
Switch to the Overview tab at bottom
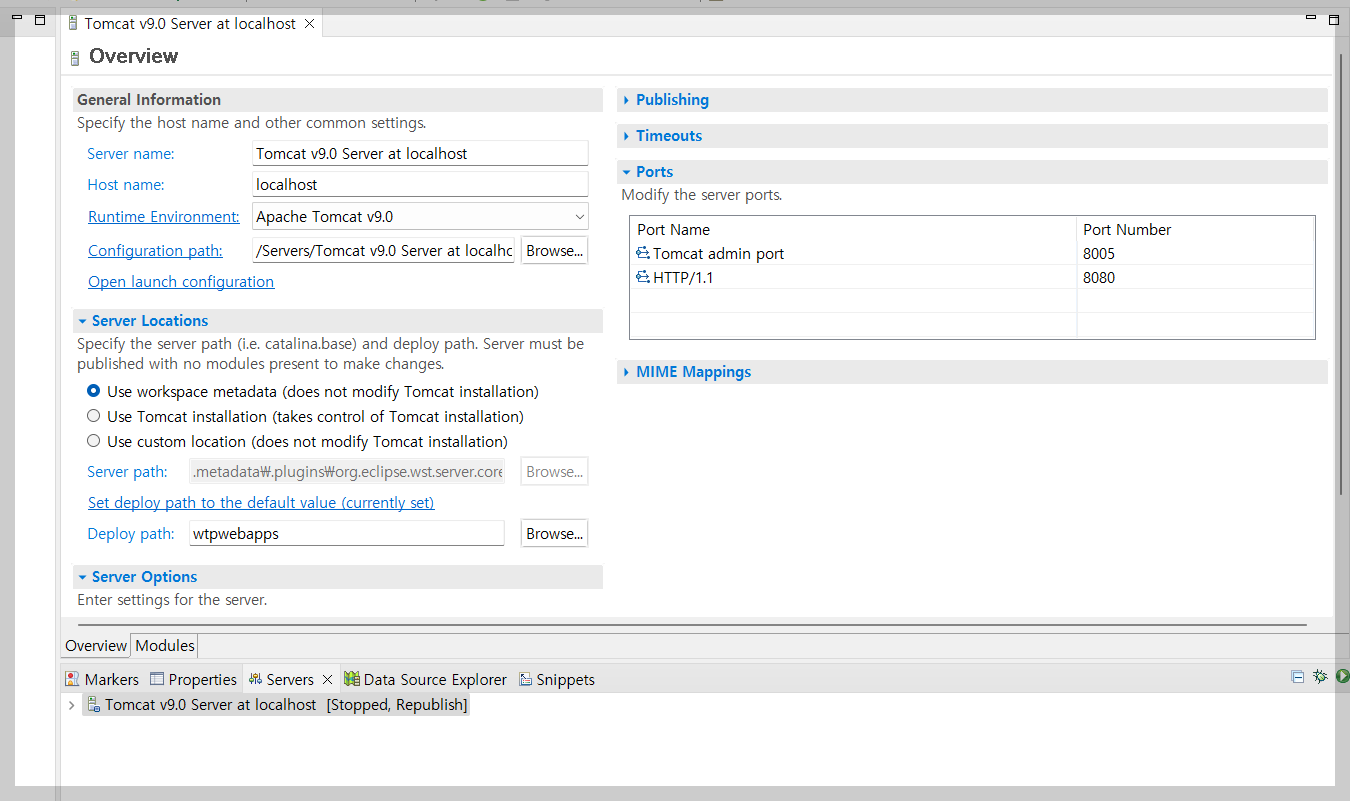(96, 646)
